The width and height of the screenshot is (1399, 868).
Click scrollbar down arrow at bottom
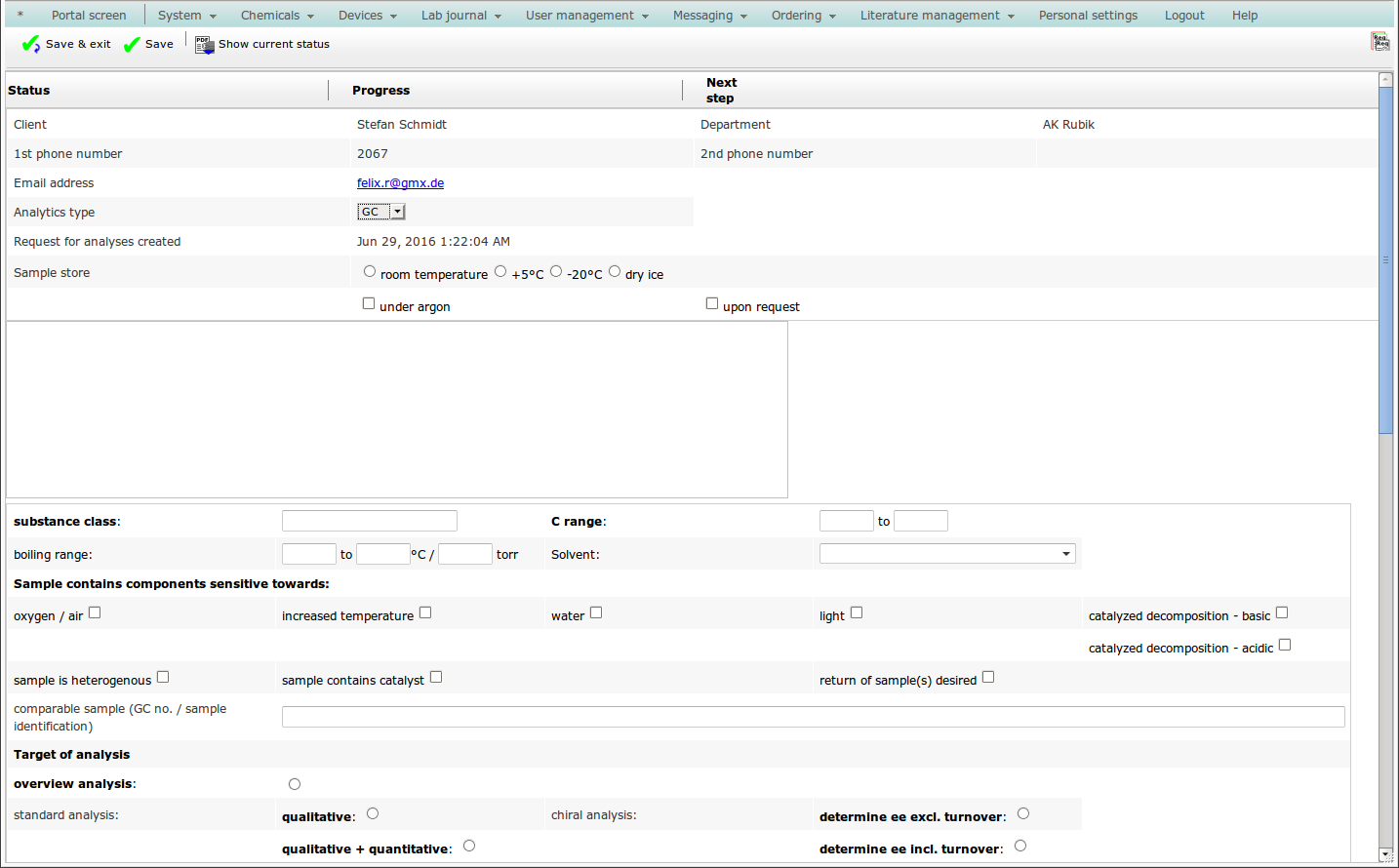(1385, 854)
